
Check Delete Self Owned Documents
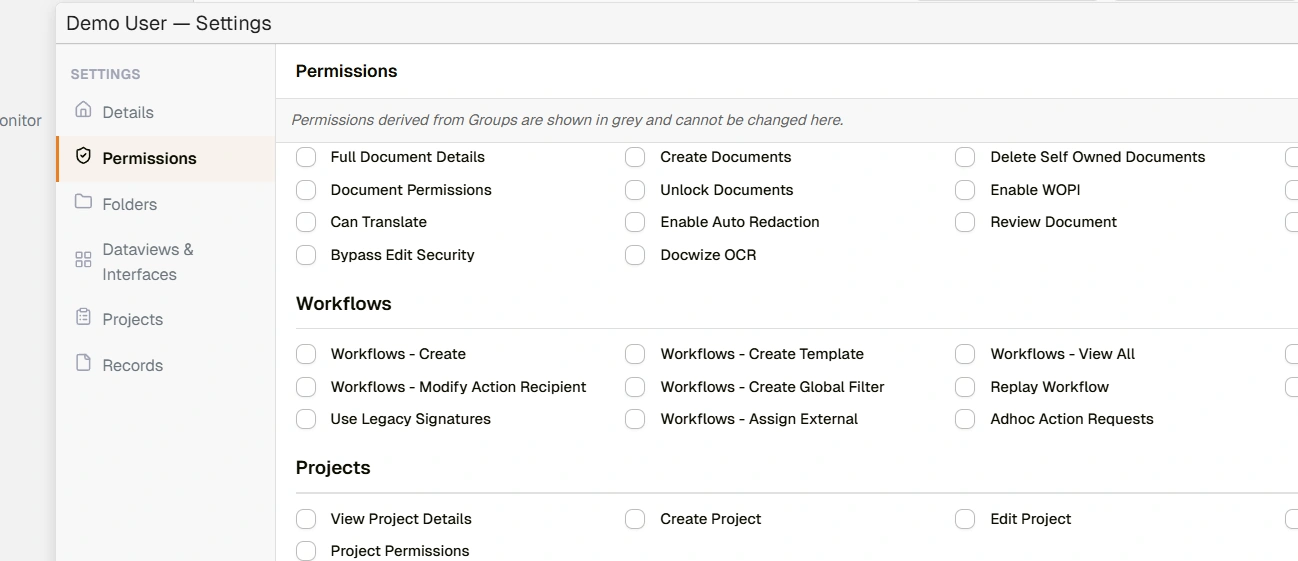tap(965, 157)
